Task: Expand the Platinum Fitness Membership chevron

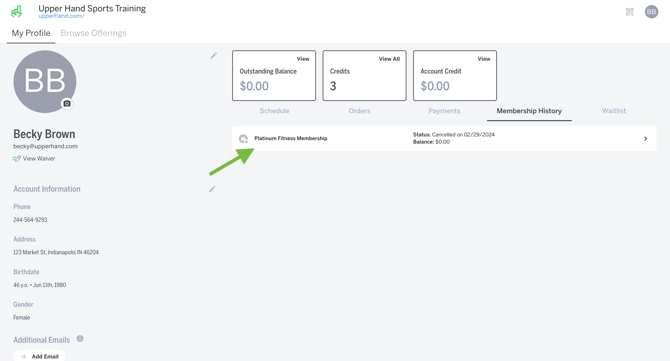Action: pos(645,138)
